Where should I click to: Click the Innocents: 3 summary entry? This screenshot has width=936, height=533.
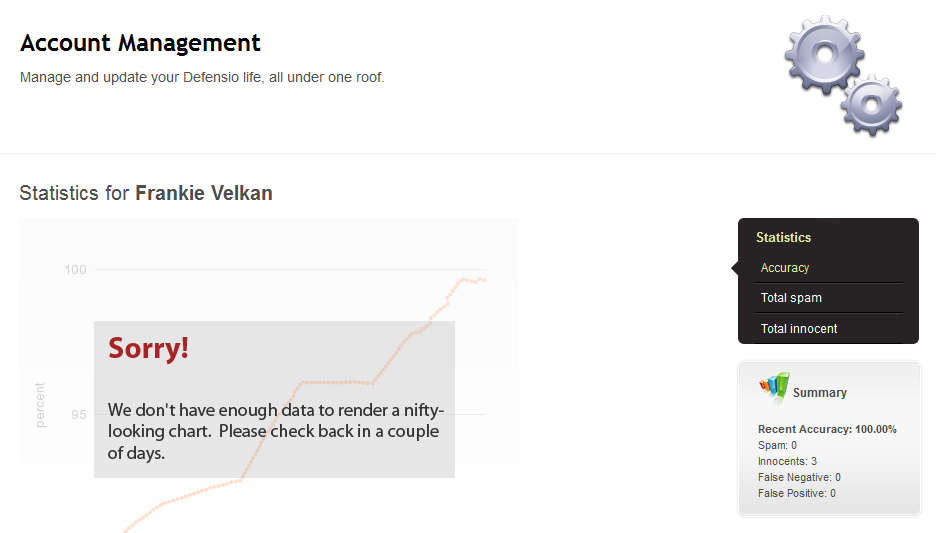787,461
